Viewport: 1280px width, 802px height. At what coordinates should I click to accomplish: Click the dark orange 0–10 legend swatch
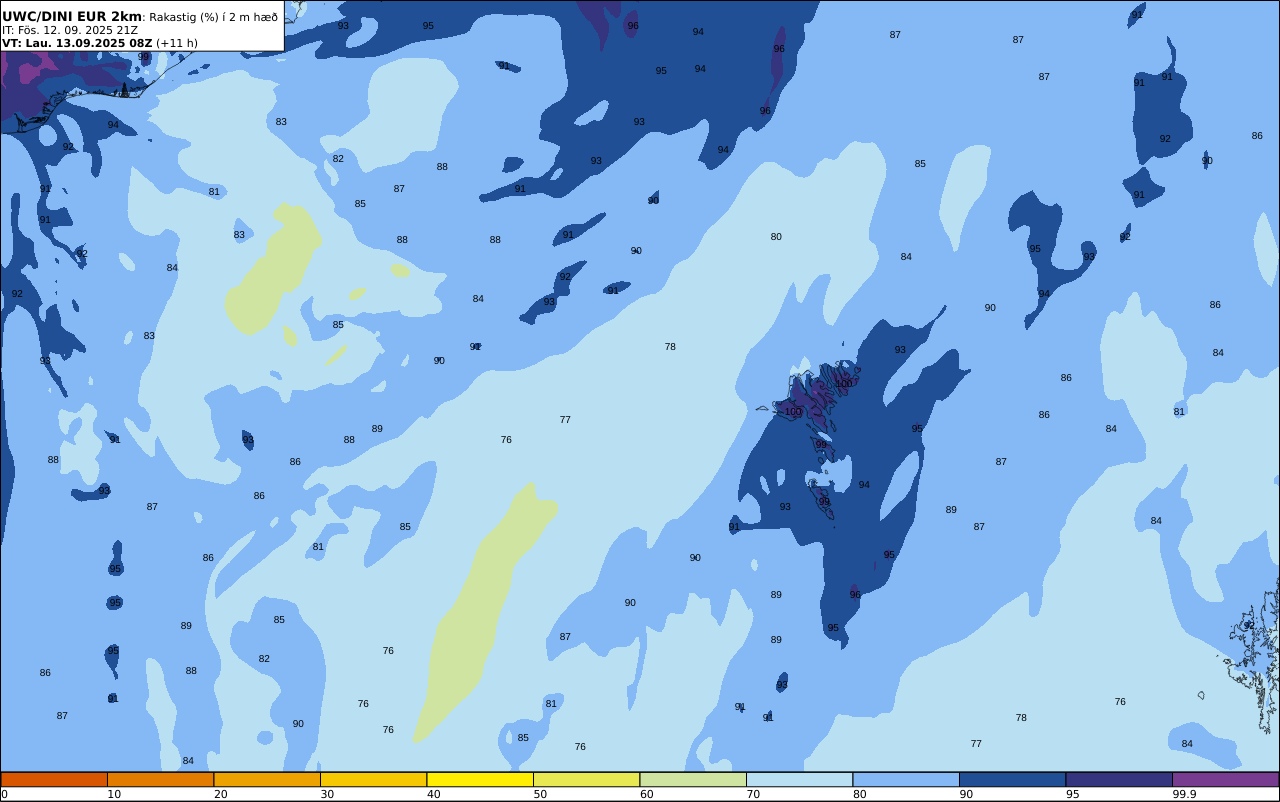point(54,779)
